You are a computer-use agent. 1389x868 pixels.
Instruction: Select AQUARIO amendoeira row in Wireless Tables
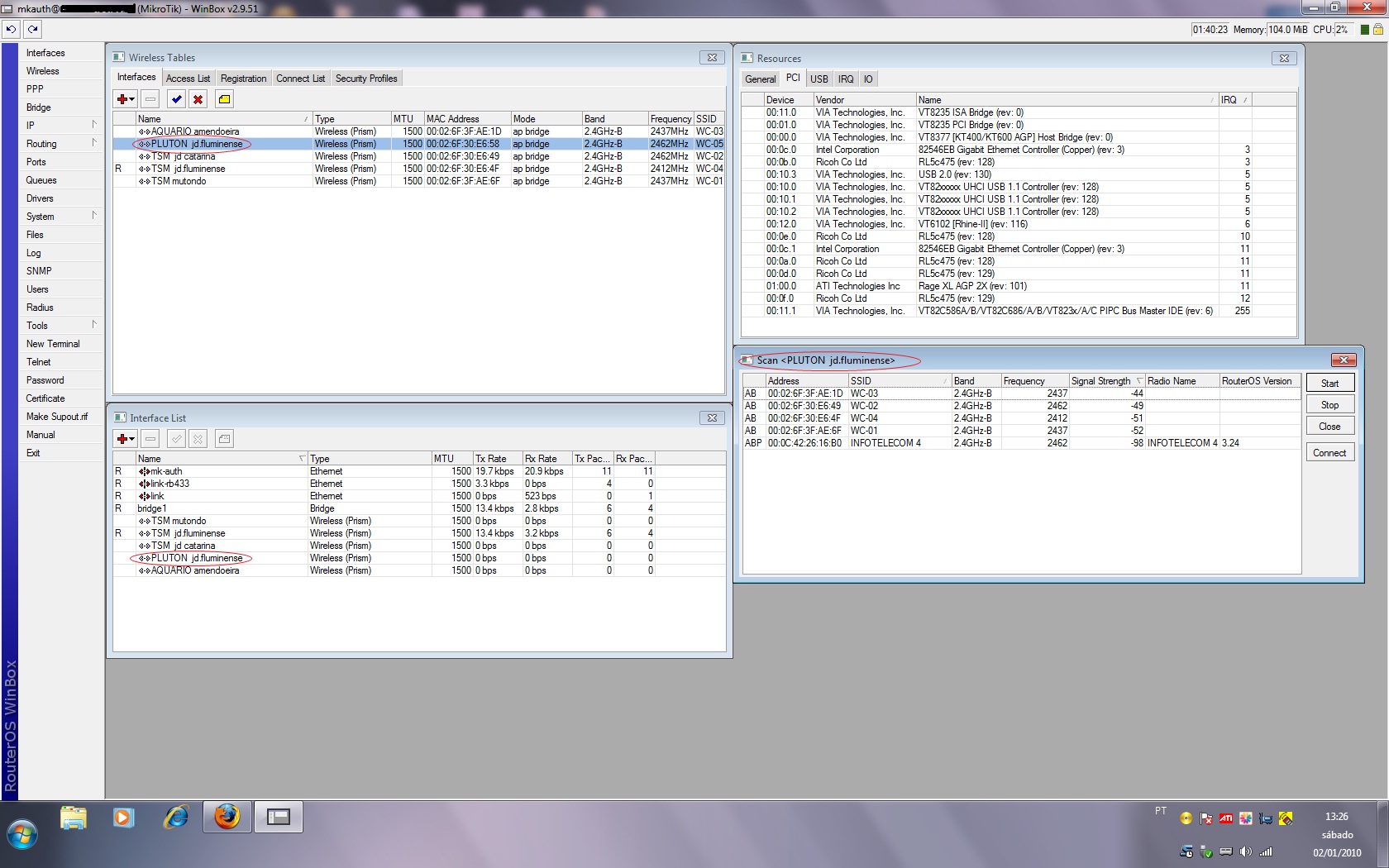(418, 131)
